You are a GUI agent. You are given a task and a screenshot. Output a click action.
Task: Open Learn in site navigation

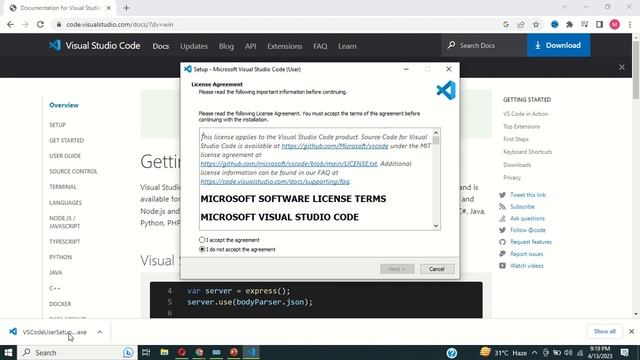347,46
